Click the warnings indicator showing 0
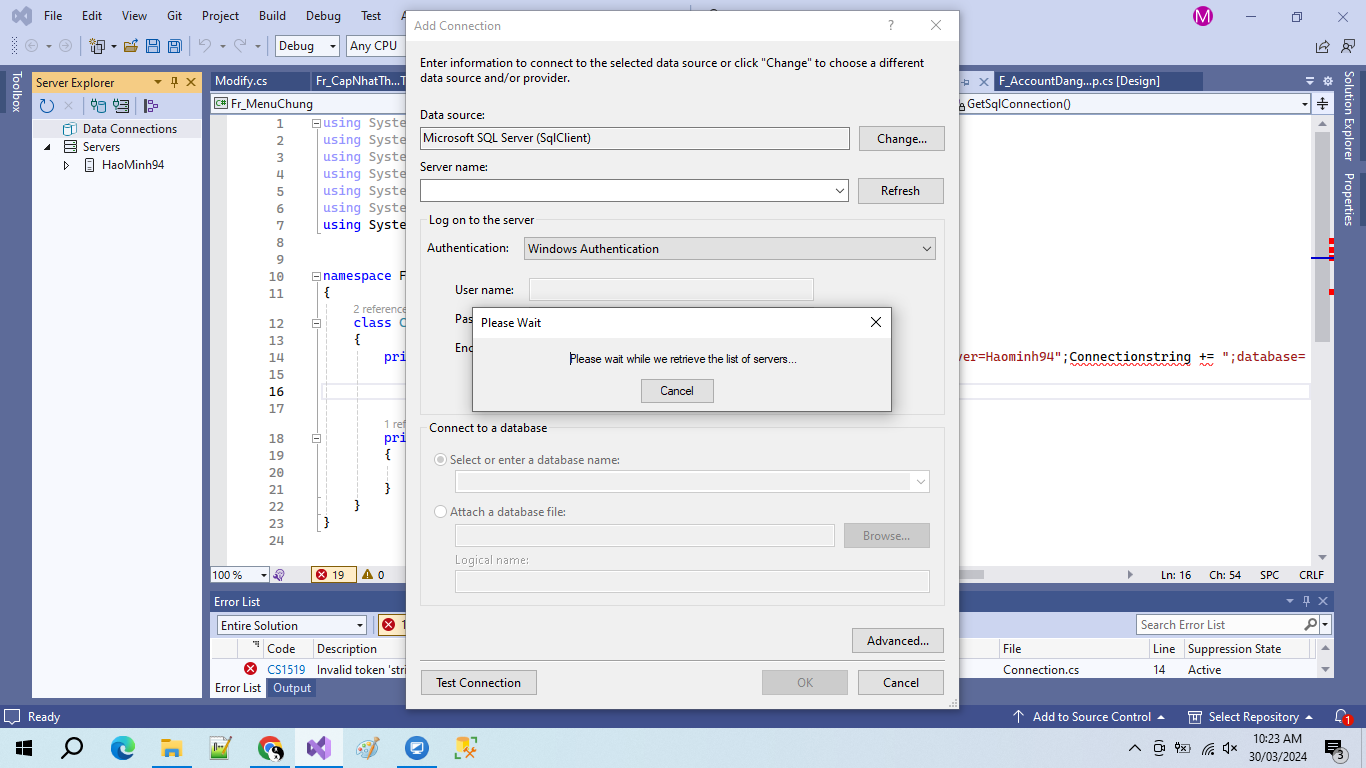This screenshot has height=768, width=1366. click(x=373, y=575)
